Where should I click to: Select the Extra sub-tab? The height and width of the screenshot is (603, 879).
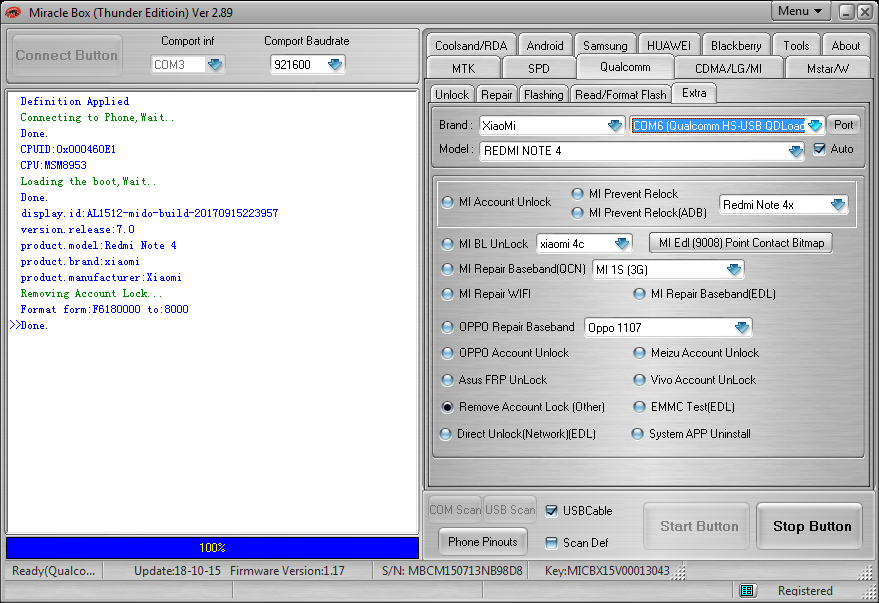pos(694,93)
